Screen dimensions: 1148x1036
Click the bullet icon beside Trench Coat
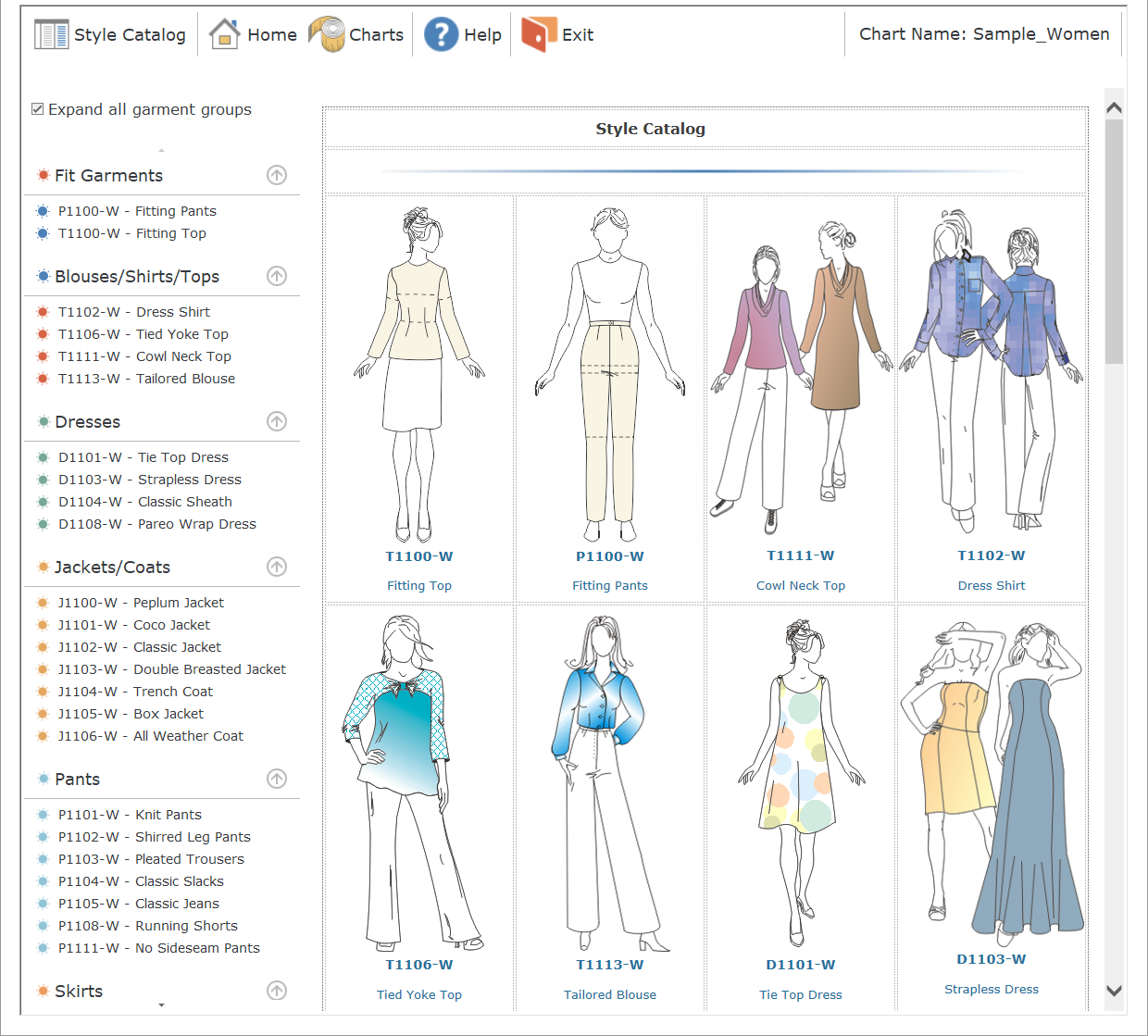pyautogui.click(x=43, y=692)
